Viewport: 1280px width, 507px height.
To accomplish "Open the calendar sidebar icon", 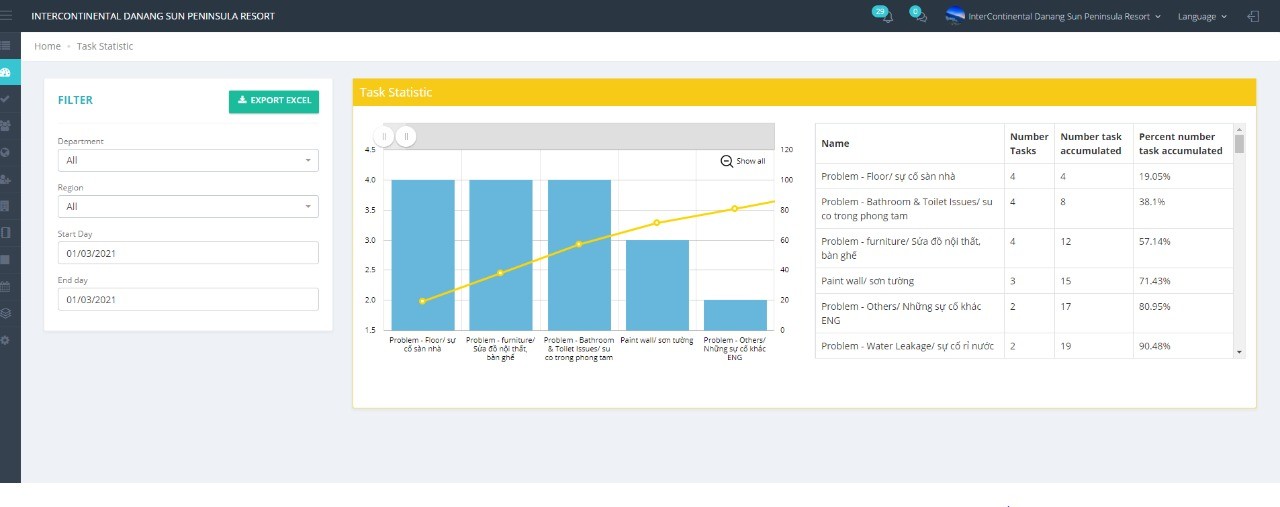I will 6,286.
